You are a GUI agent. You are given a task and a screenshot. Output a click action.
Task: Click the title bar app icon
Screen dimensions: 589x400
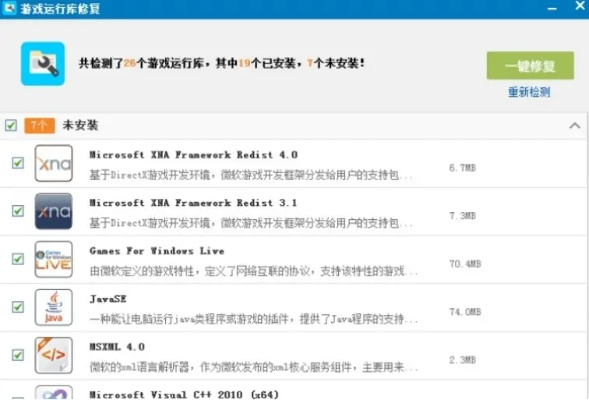point(9,8)
